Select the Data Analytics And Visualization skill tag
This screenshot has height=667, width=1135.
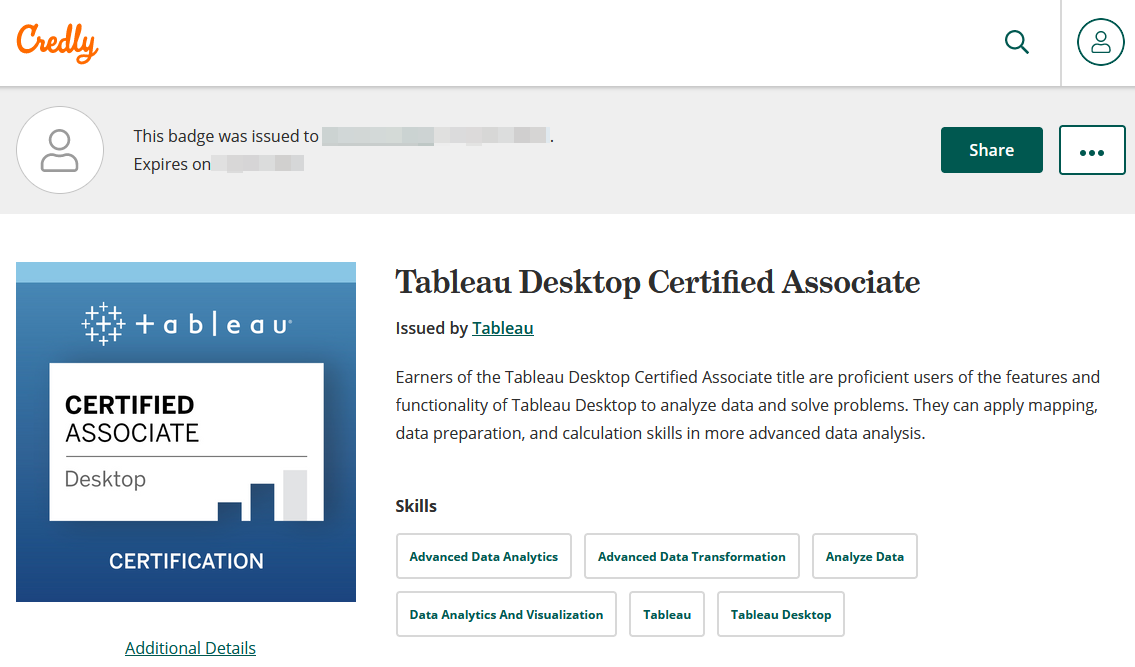(x=506, y=614)
